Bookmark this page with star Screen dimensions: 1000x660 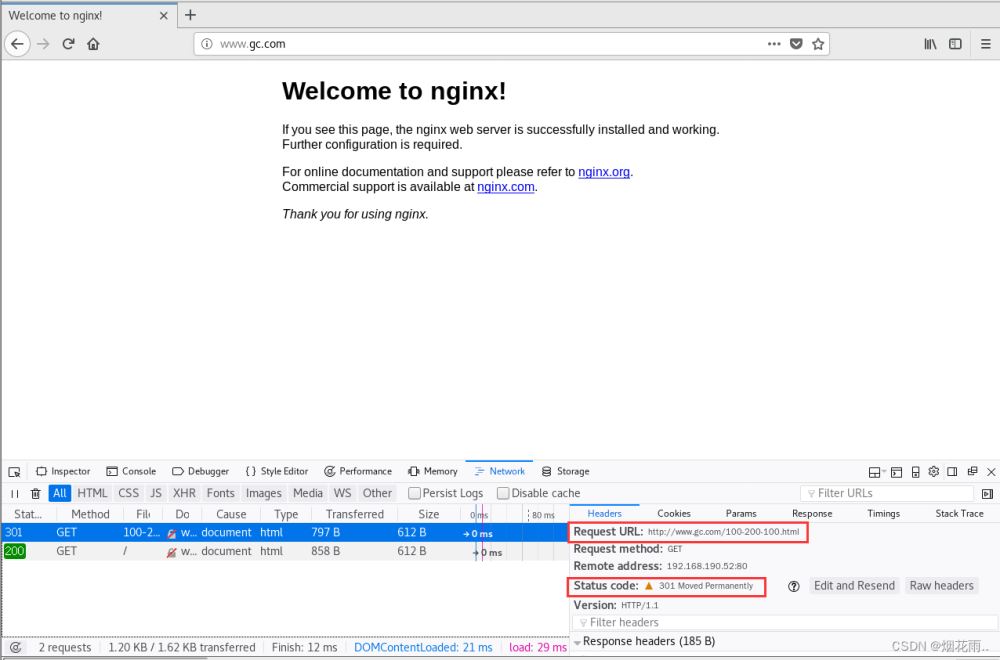tap(818, 44)
